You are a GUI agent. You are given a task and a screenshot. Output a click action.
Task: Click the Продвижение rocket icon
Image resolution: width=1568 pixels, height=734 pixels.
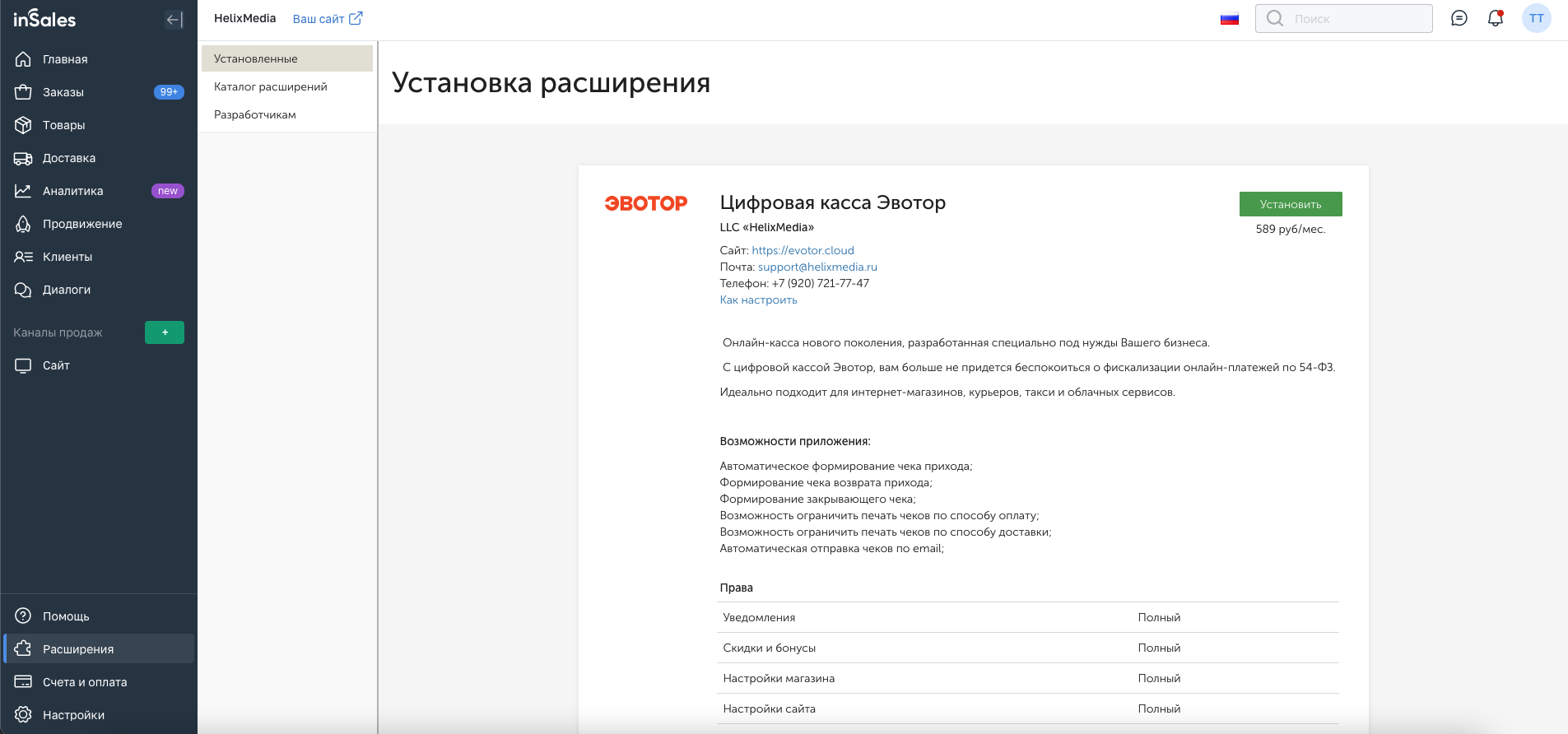click(23, 224)
